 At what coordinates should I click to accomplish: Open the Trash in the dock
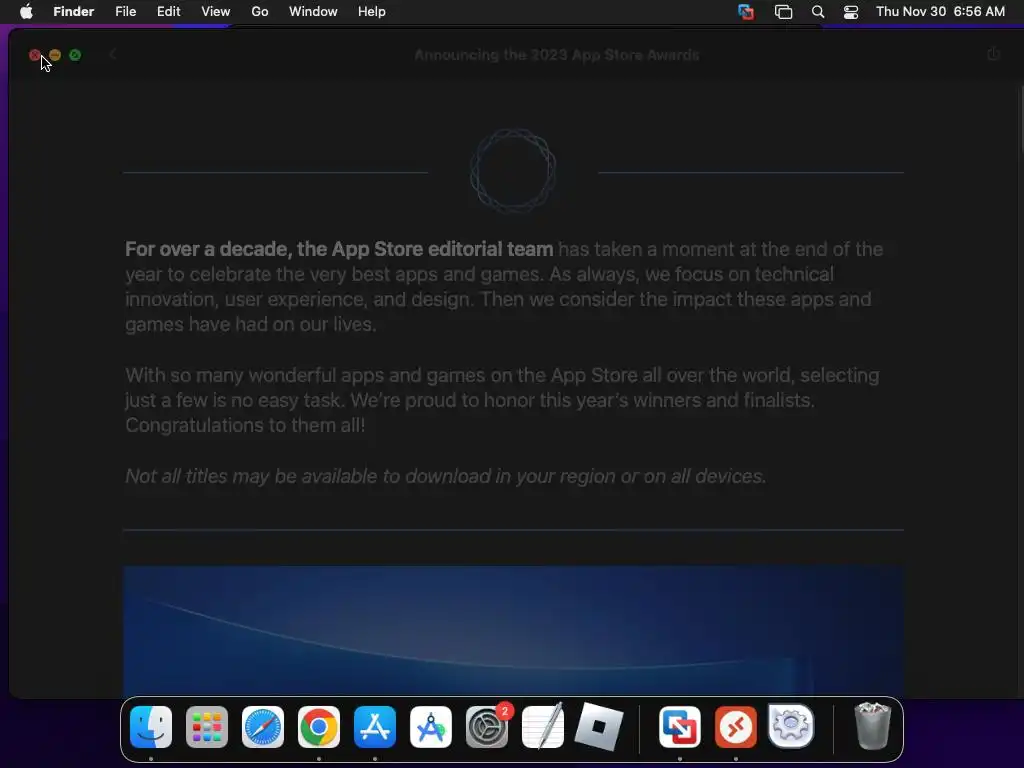coord(872,726)
